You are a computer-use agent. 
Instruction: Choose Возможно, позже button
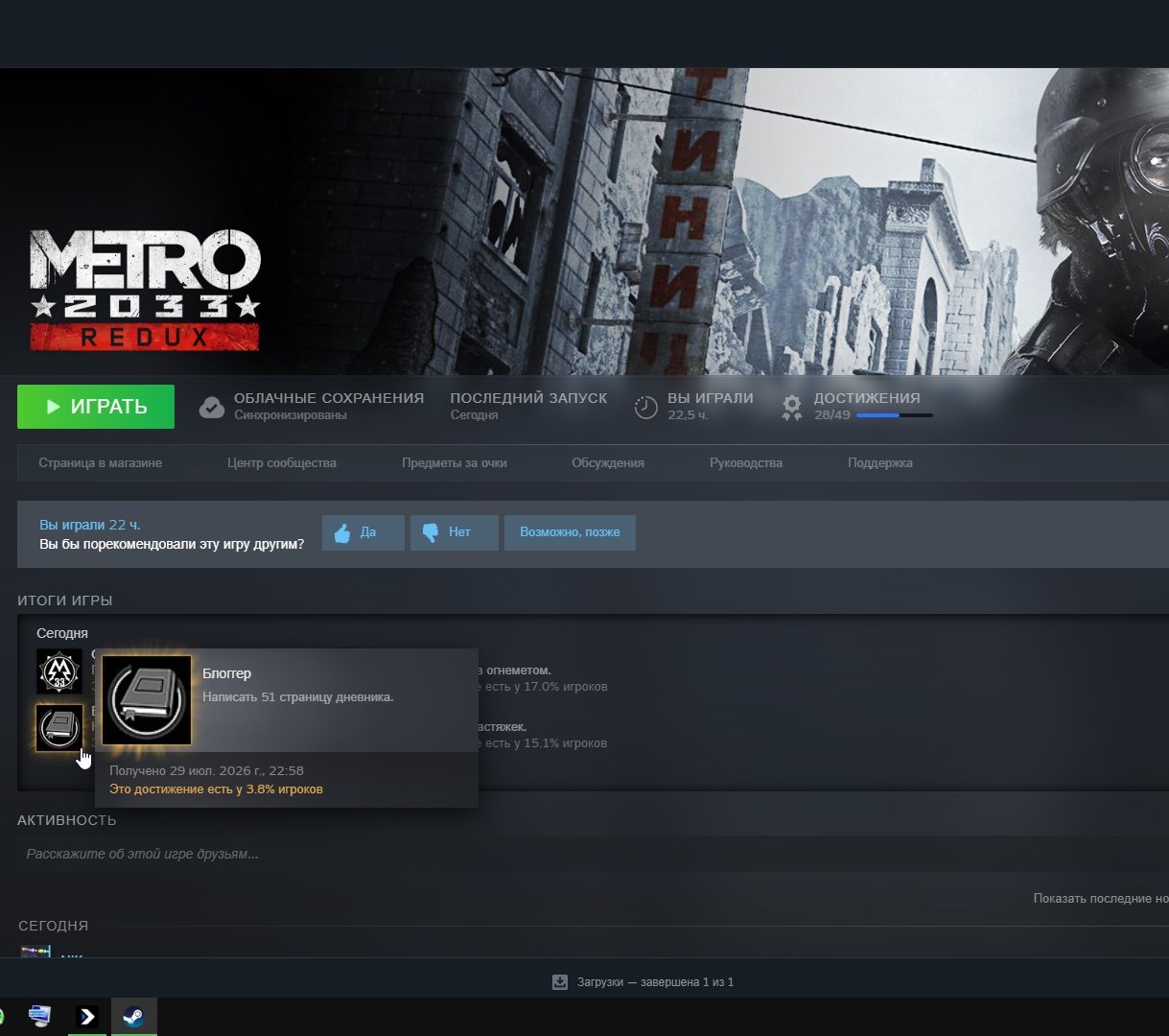[x=570, y=532]
